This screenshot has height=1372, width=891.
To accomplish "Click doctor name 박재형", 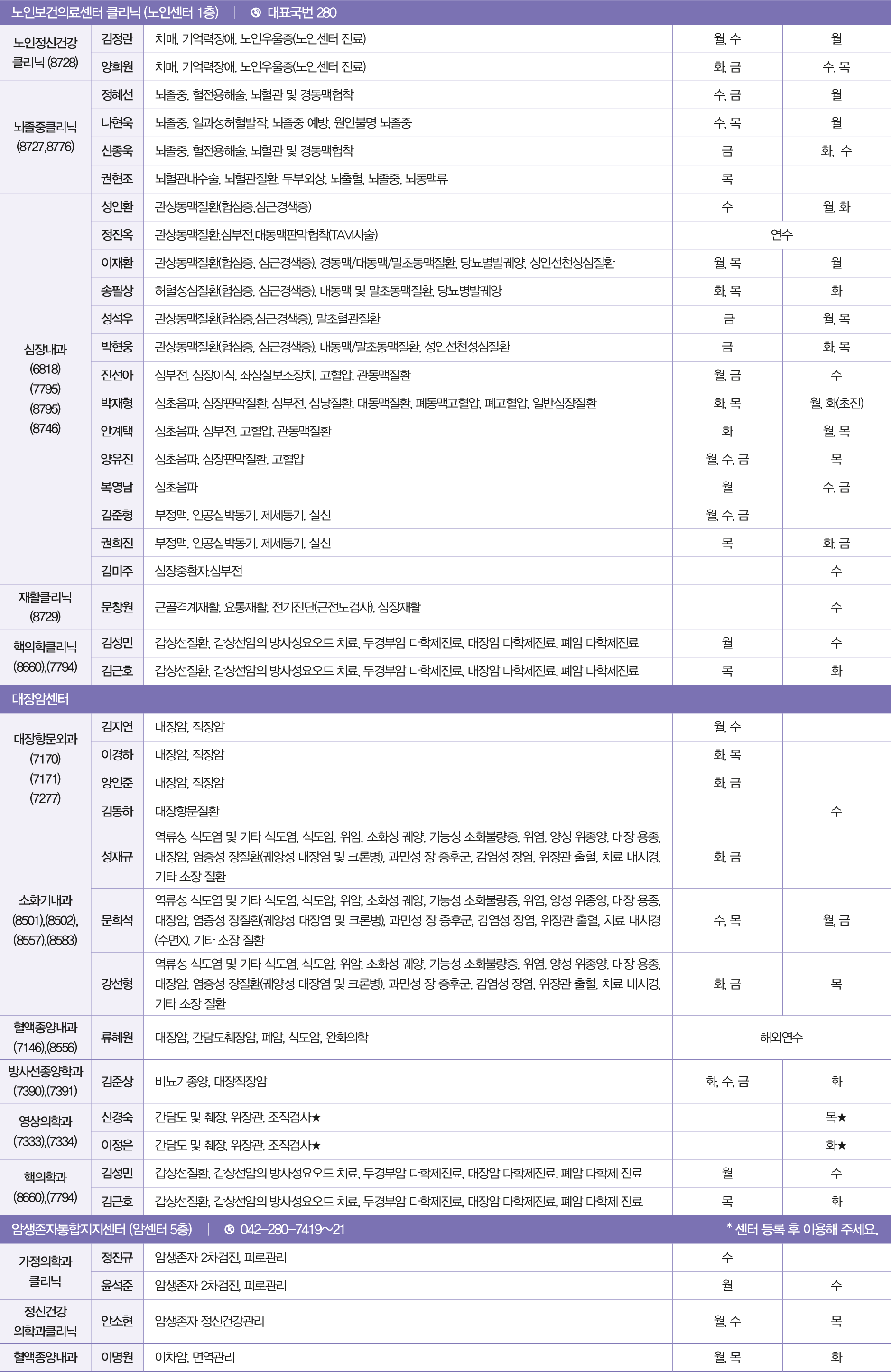I will (x=117, y=403).
